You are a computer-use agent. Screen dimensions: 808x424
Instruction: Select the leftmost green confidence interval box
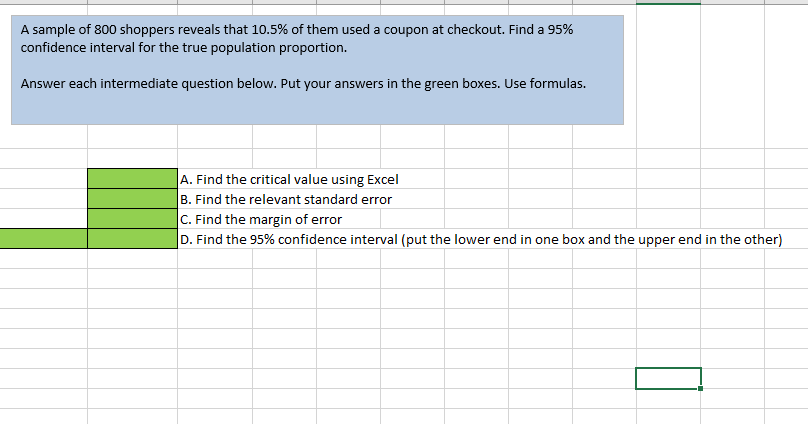pyautogui.click(x=43, y=239)
